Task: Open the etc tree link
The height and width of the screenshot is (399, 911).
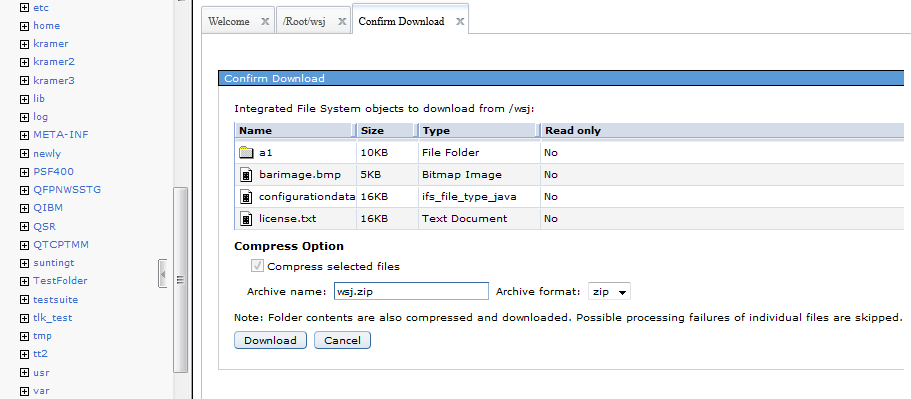Action: 41,8
